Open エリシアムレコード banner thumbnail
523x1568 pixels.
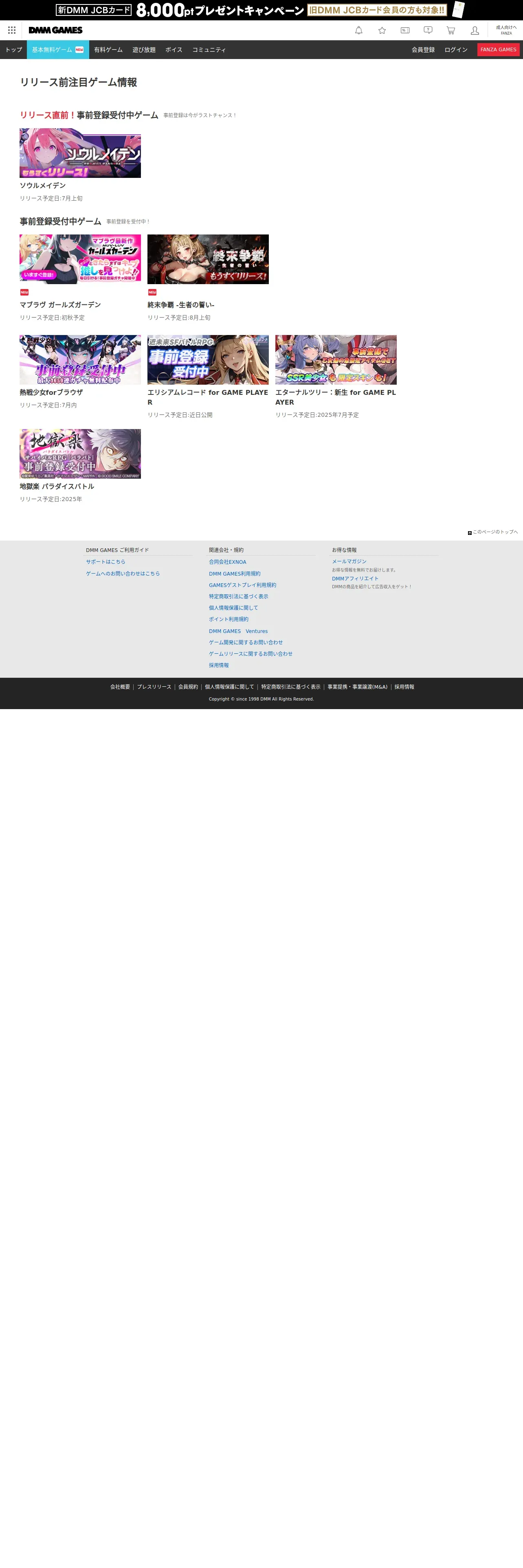point(208,360)
